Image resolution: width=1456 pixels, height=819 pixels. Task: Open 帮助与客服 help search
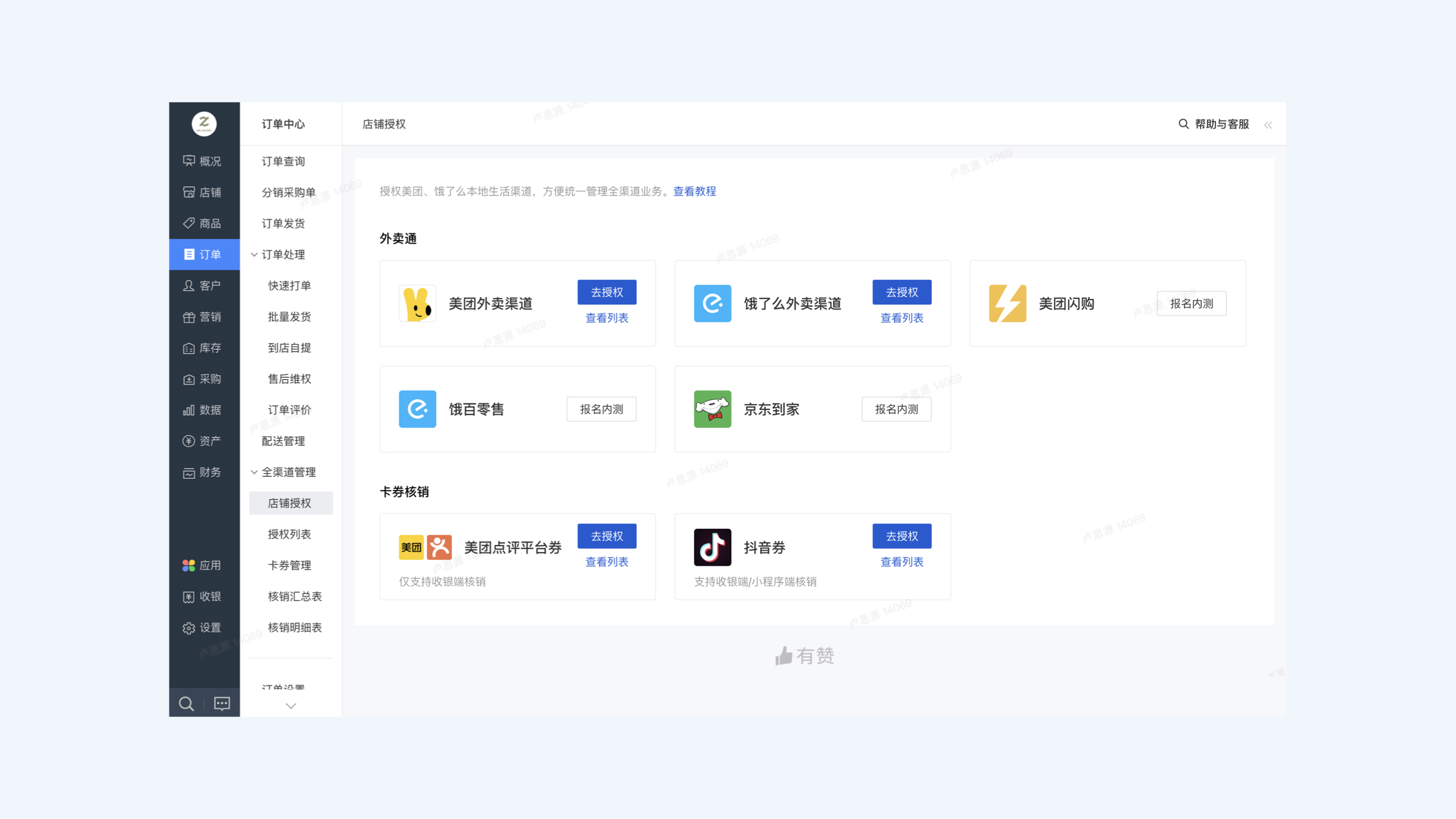(x=1214, y=124)
